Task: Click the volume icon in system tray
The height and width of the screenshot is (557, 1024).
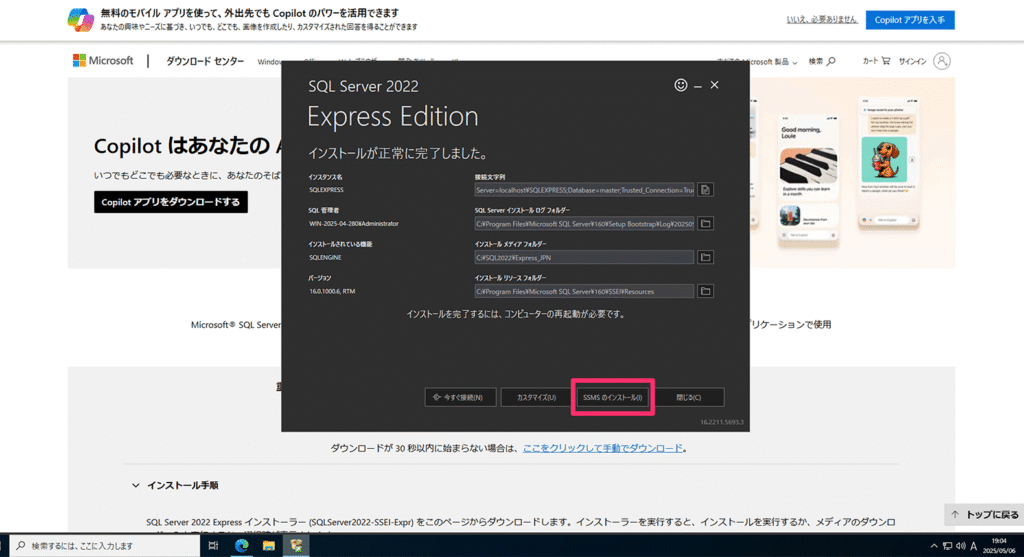Action: pos(960,546)
